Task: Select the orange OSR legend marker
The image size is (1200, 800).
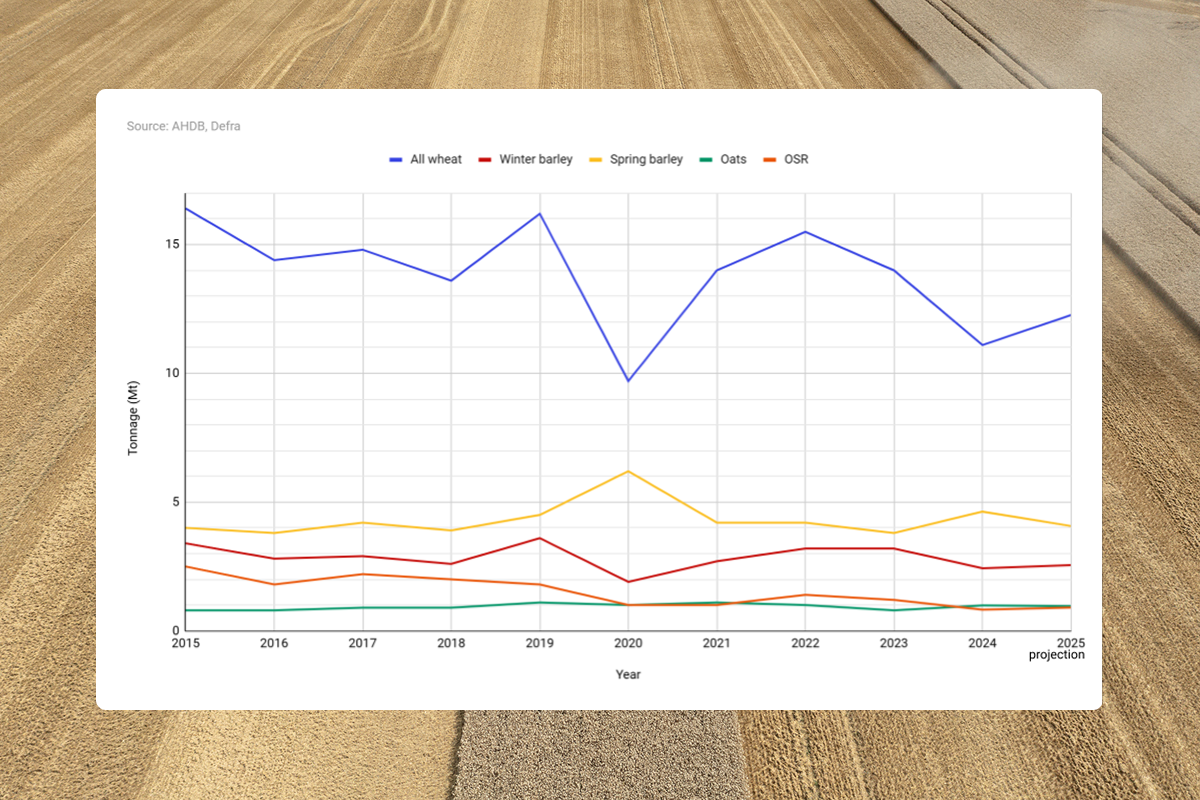Action: (768, 159)
